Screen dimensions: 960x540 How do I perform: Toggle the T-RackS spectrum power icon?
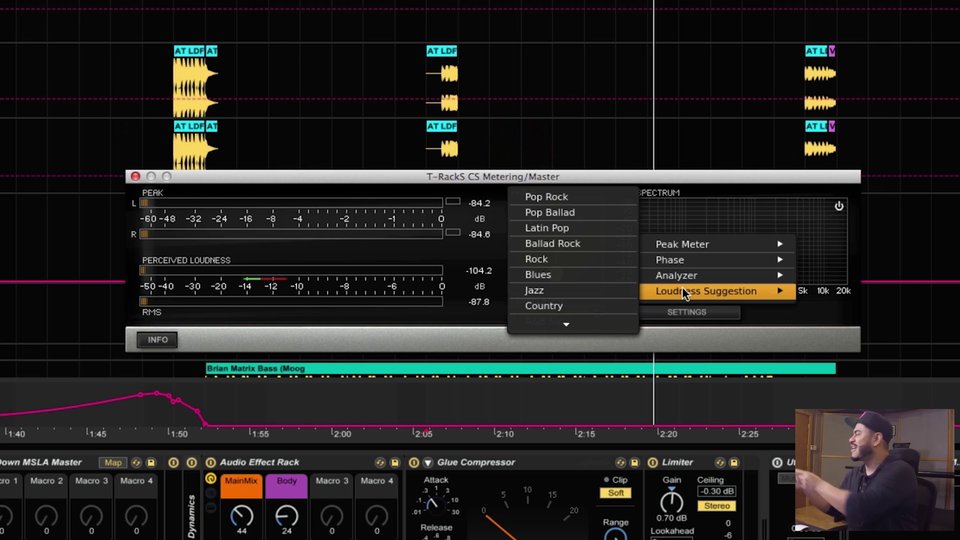click(x=839, y=206)
